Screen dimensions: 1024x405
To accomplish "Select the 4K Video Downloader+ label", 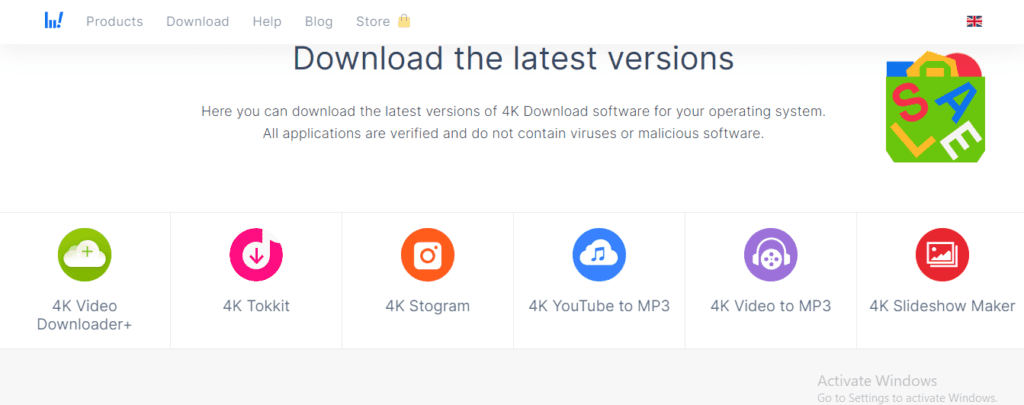I will [85, 315].
